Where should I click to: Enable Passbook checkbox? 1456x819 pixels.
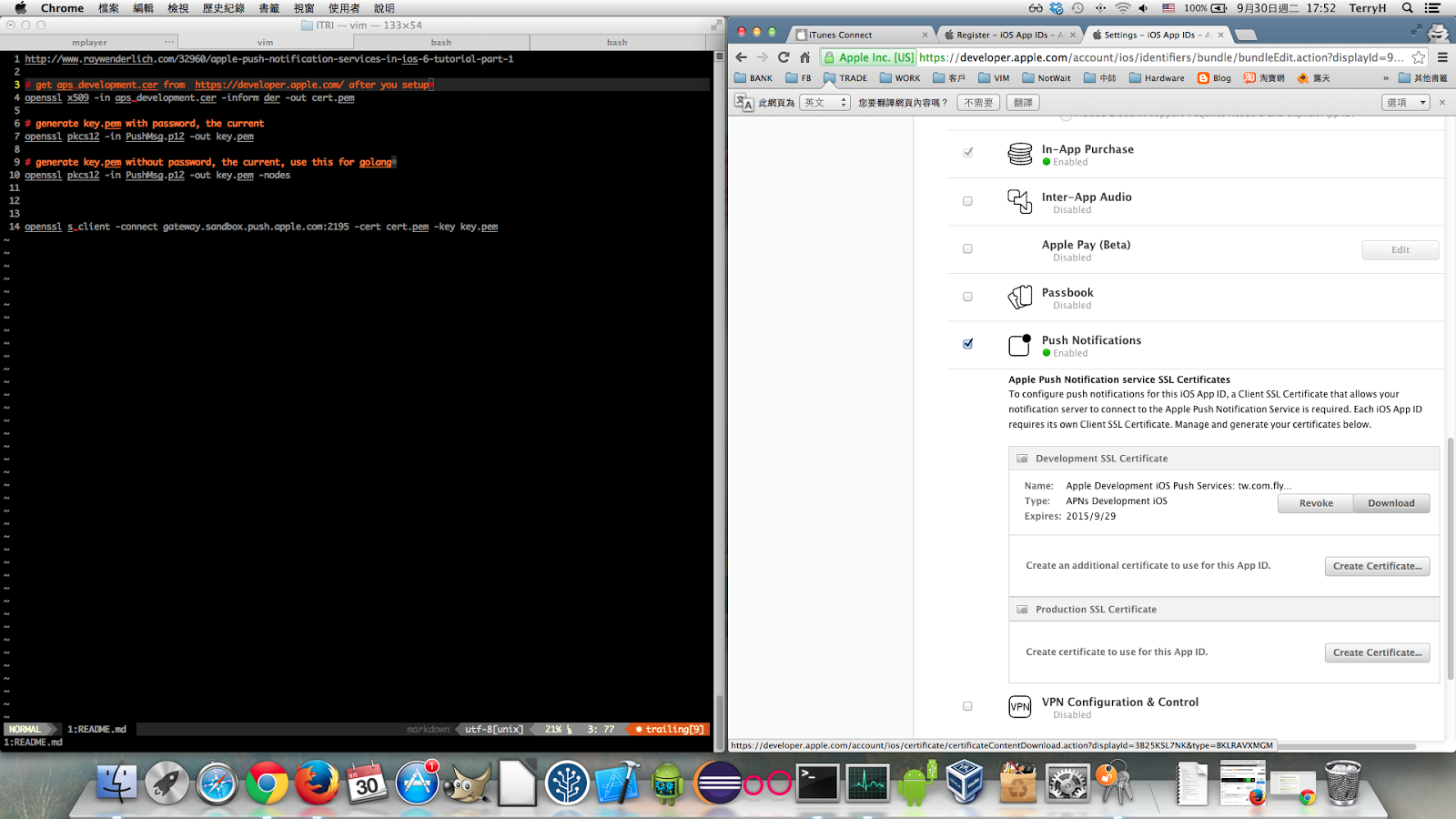pyautogui.click(x=967, y=297)
